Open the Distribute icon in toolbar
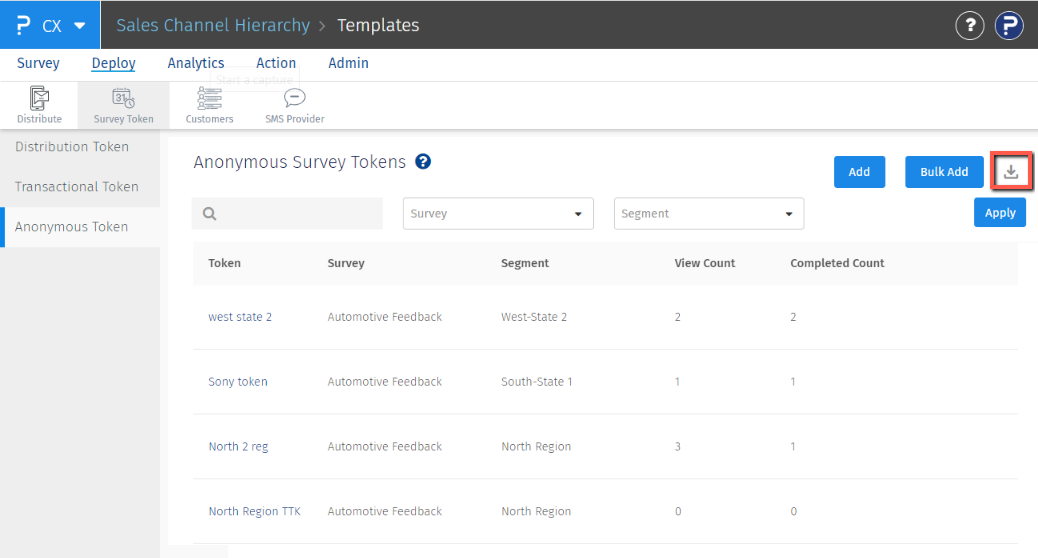The height and width of the screenshot is (558, 1038). pos(39,98)
